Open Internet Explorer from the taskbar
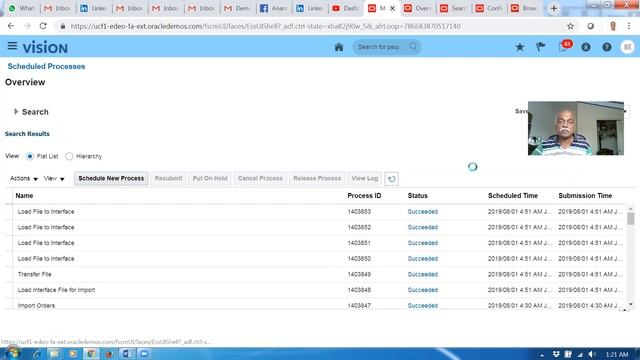 pyautogui.click(x=36, y=354)
